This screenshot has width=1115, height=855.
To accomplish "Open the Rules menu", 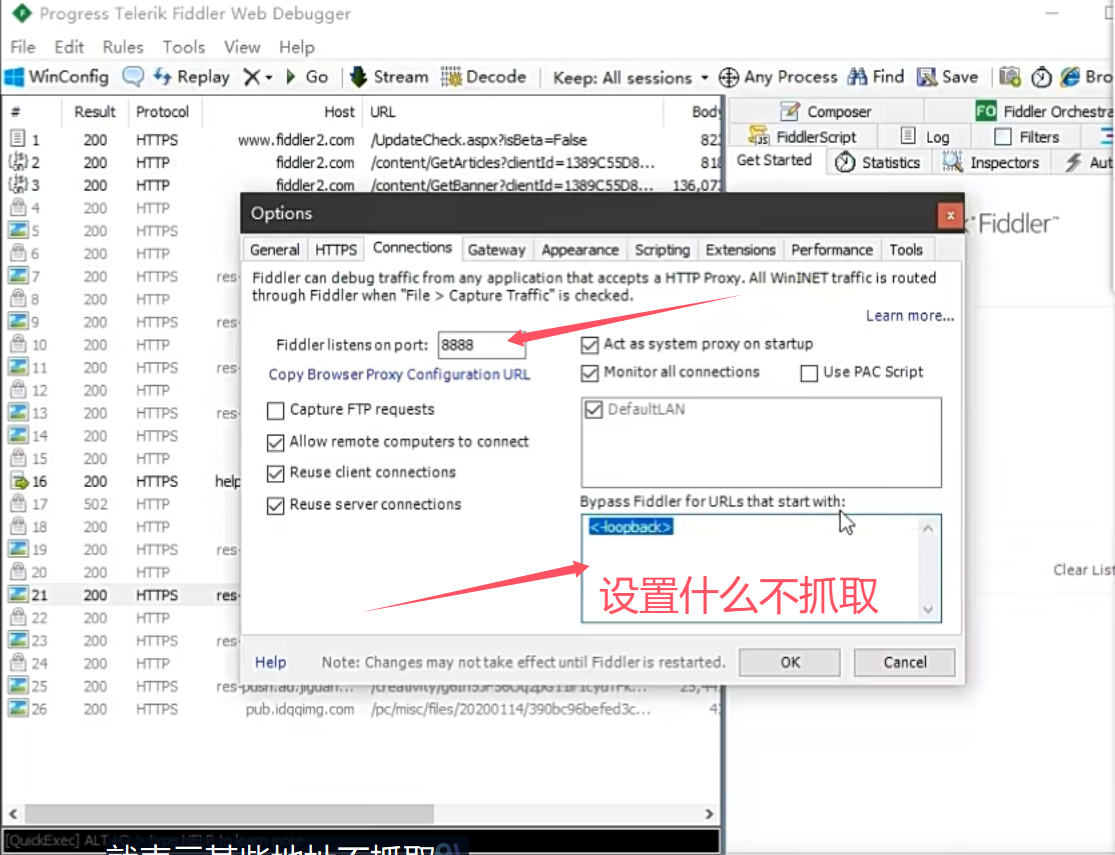I will point(123,47).
